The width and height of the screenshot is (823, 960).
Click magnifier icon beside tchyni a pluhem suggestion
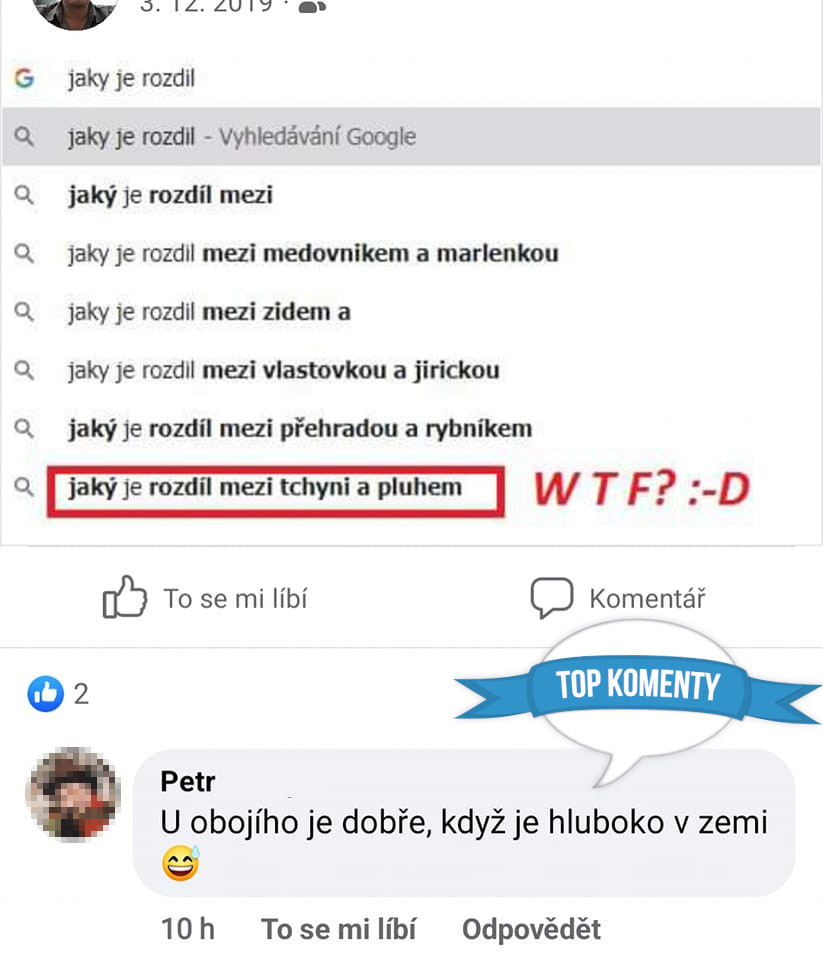[x=24, y=487]
